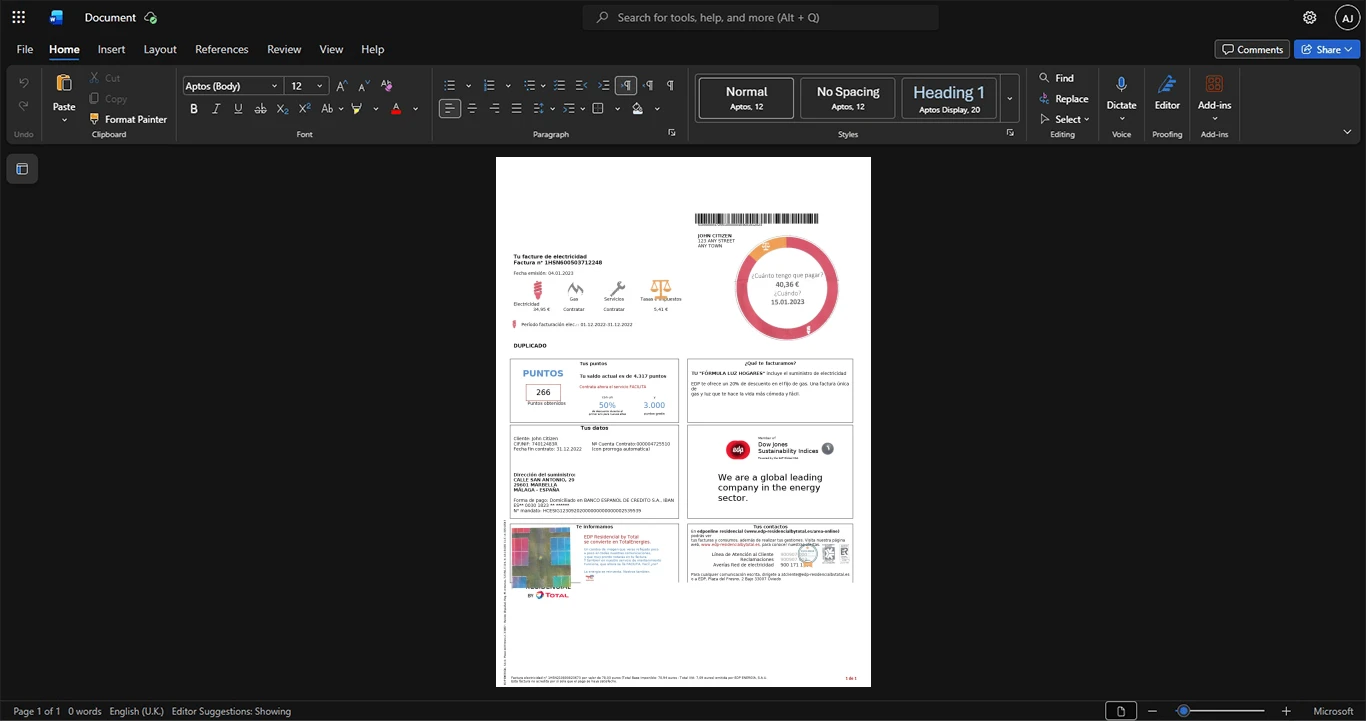Apply yellow text highlight color
Screen dimensions: 1366x721
[356, 109]
